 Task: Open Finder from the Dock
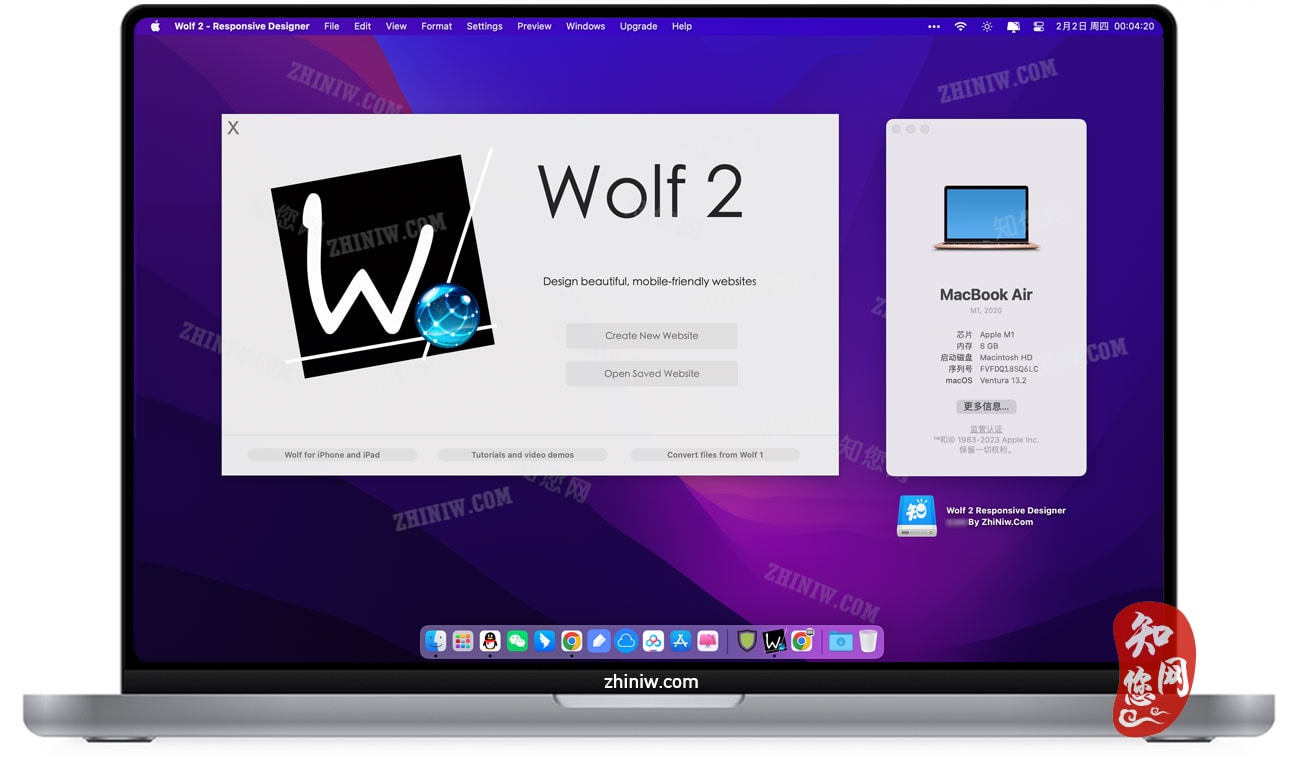[x=435, y=641]
